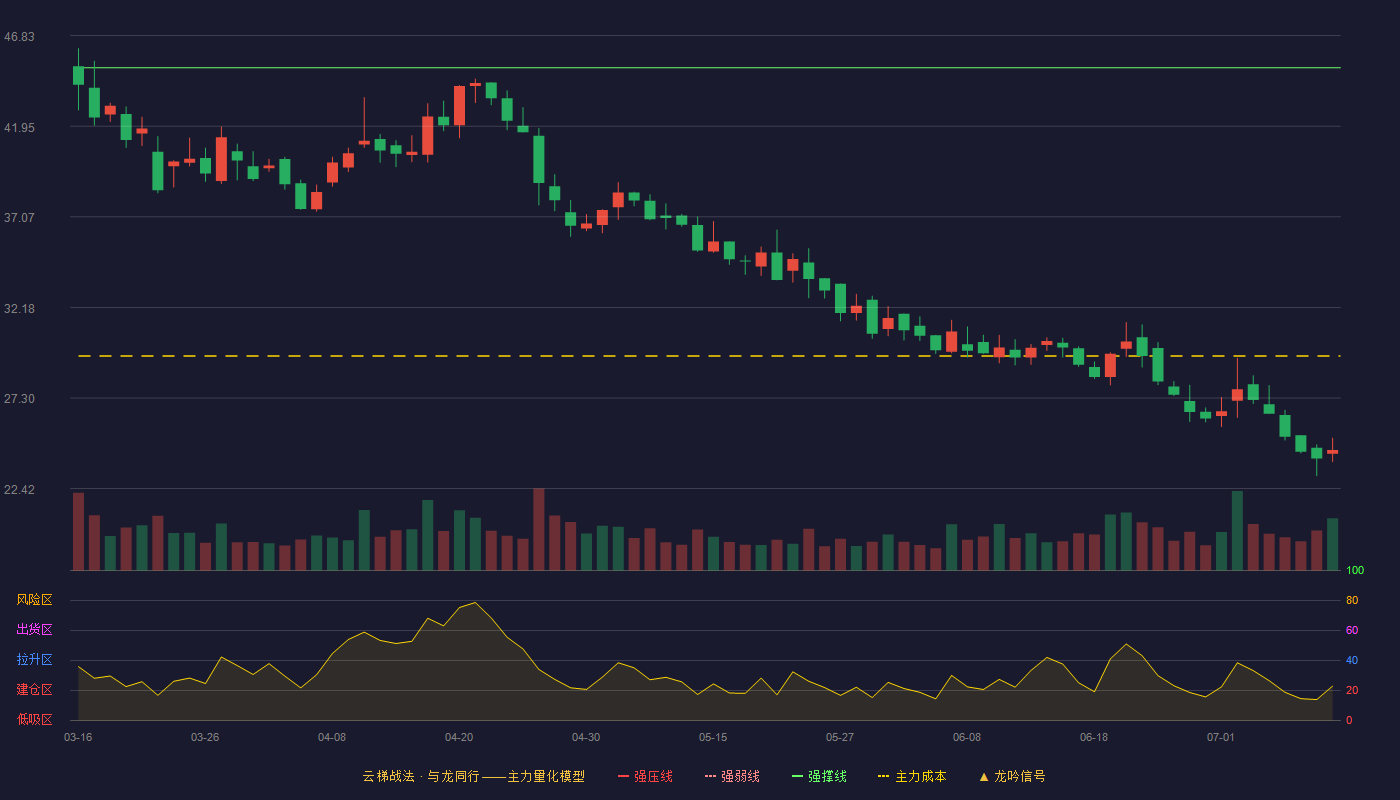Toggle the 强撑线 legend entry

(819, 776)
